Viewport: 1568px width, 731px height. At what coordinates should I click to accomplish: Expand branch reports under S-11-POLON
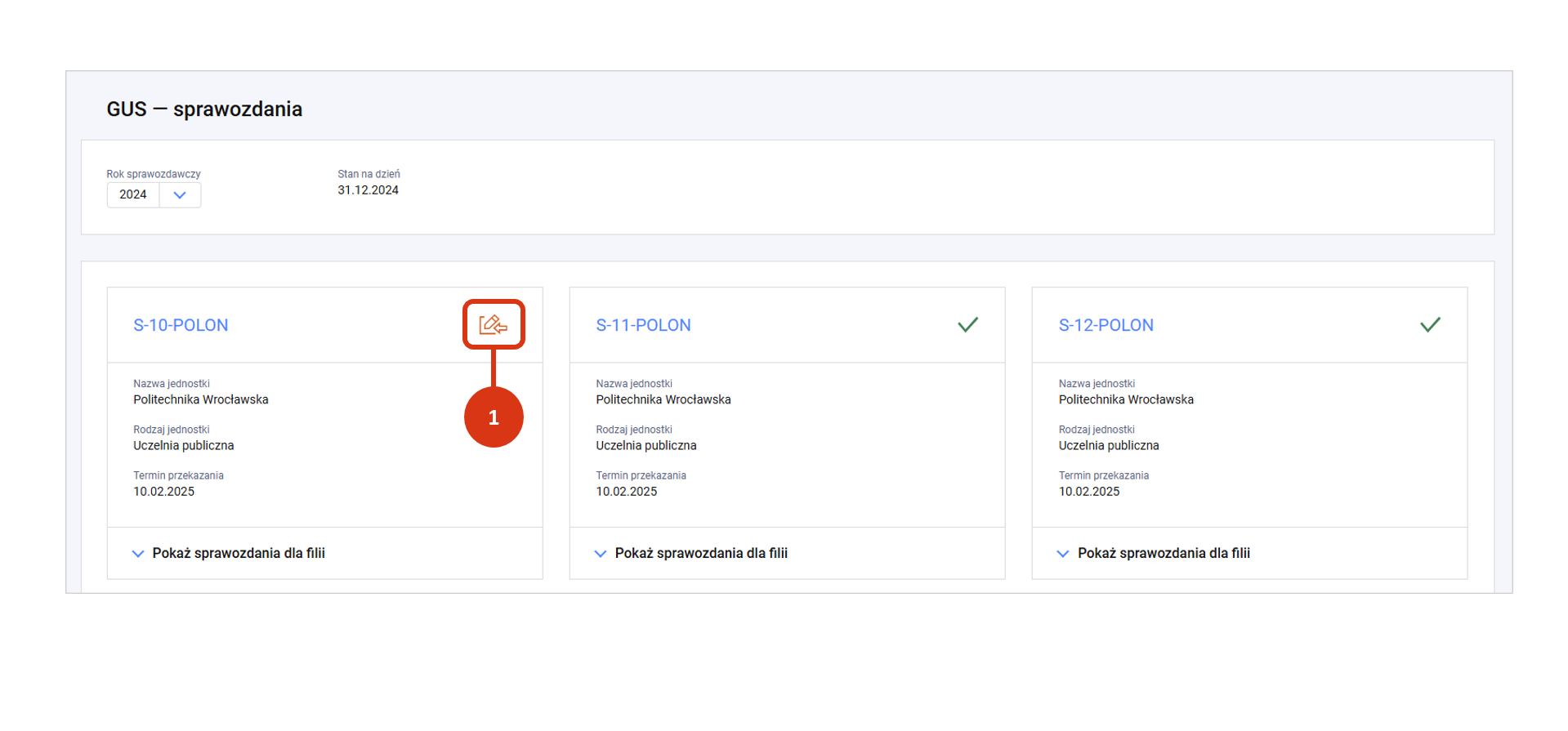point(691,553)
